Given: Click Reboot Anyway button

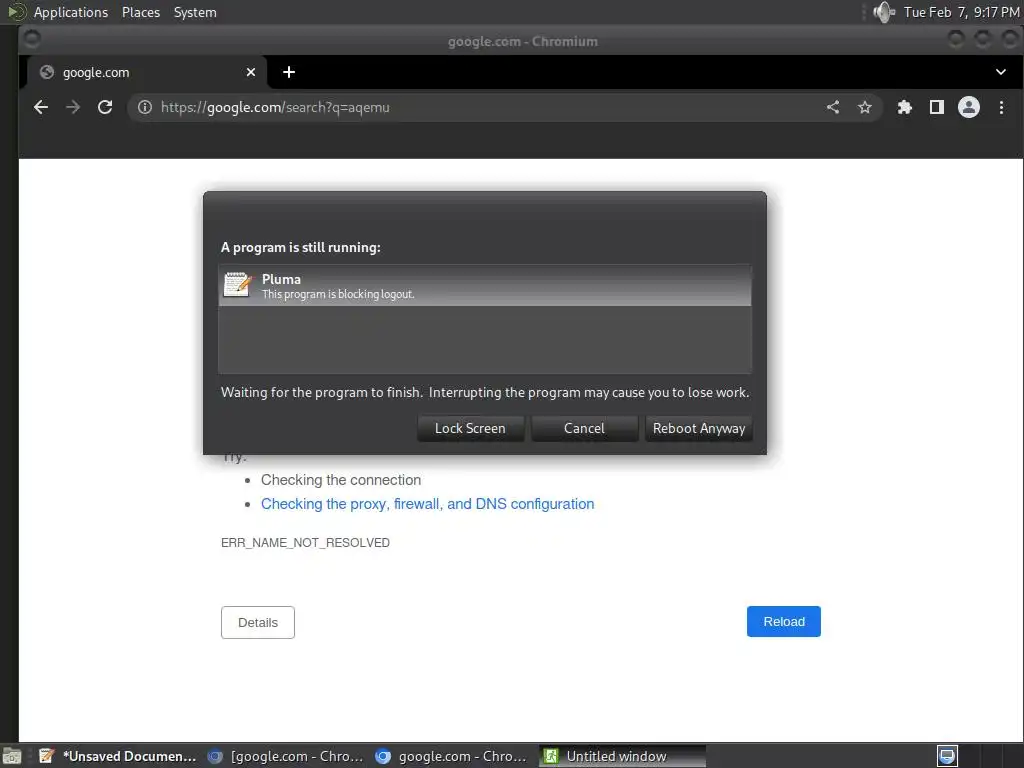Looking at the screenshot, I should tap(699, 428).
